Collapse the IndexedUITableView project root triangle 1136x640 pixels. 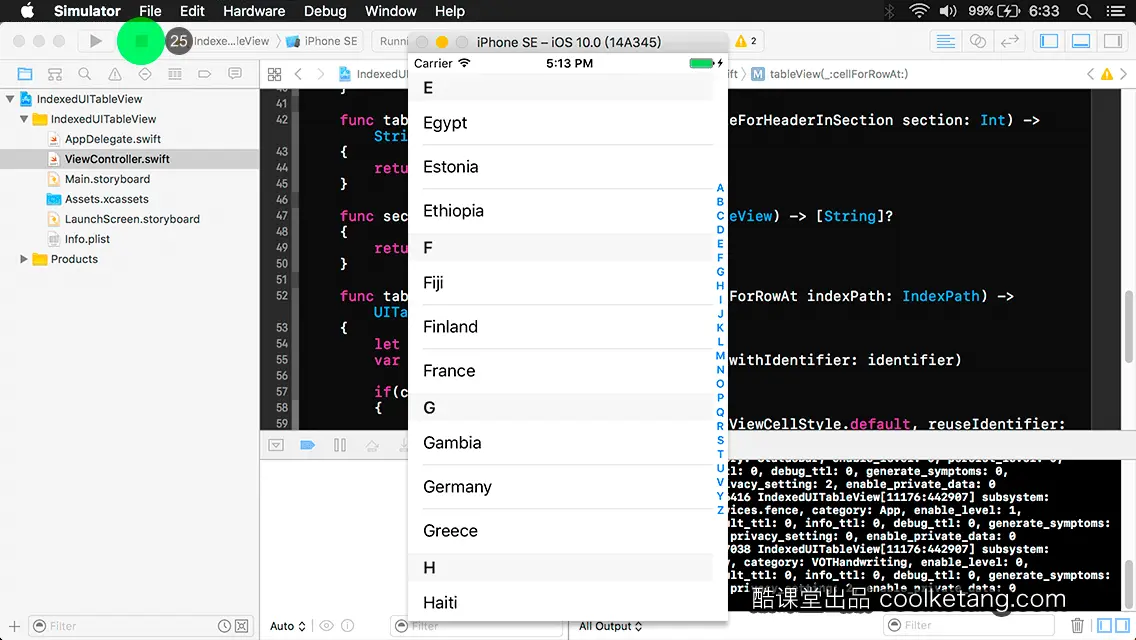10,99
